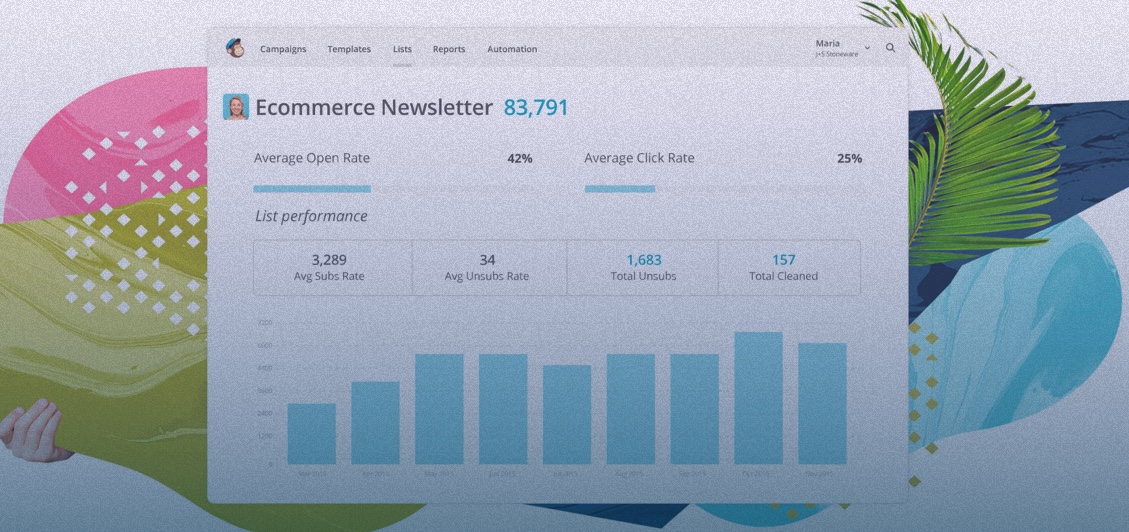The width and height of the screenshot is (1129, 532).
Task: Open the Campaigns menu
Action: pos(283,49)
